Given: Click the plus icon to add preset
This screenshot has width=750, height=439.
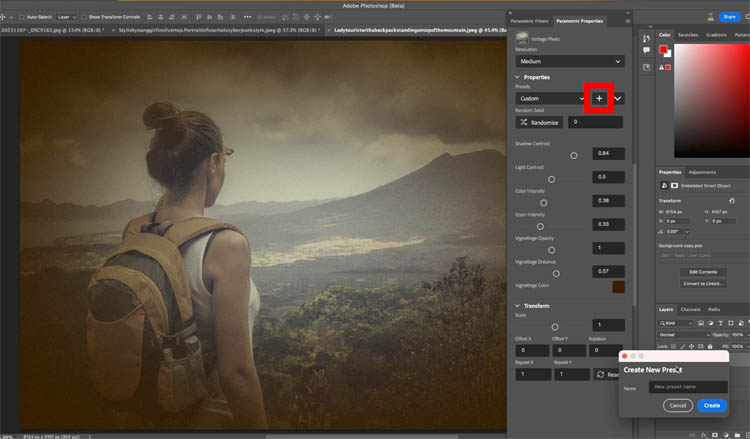Looking at the screenshot, I should pos(599,99).
